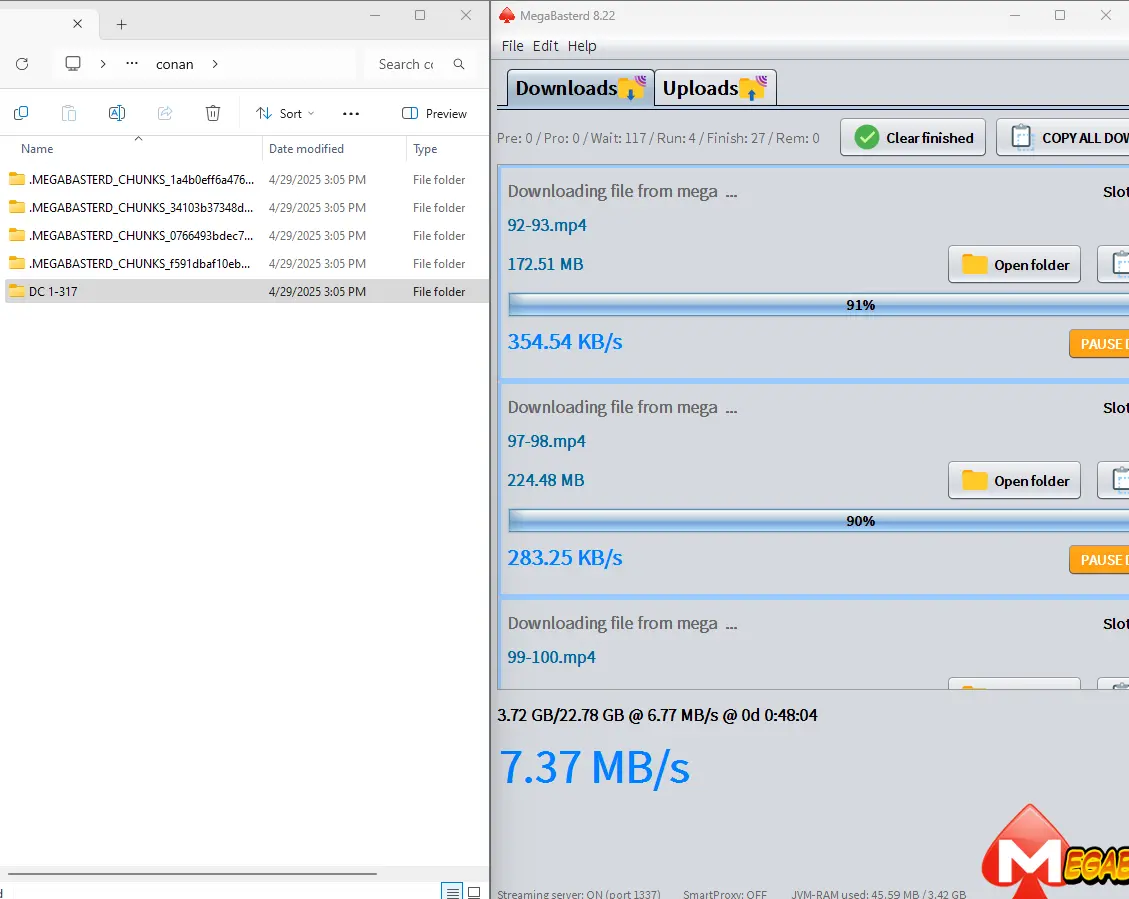This screenshot has width=1129, height=899.
Task: Click folder icon of DC 1-317
Action: (17, 291)
